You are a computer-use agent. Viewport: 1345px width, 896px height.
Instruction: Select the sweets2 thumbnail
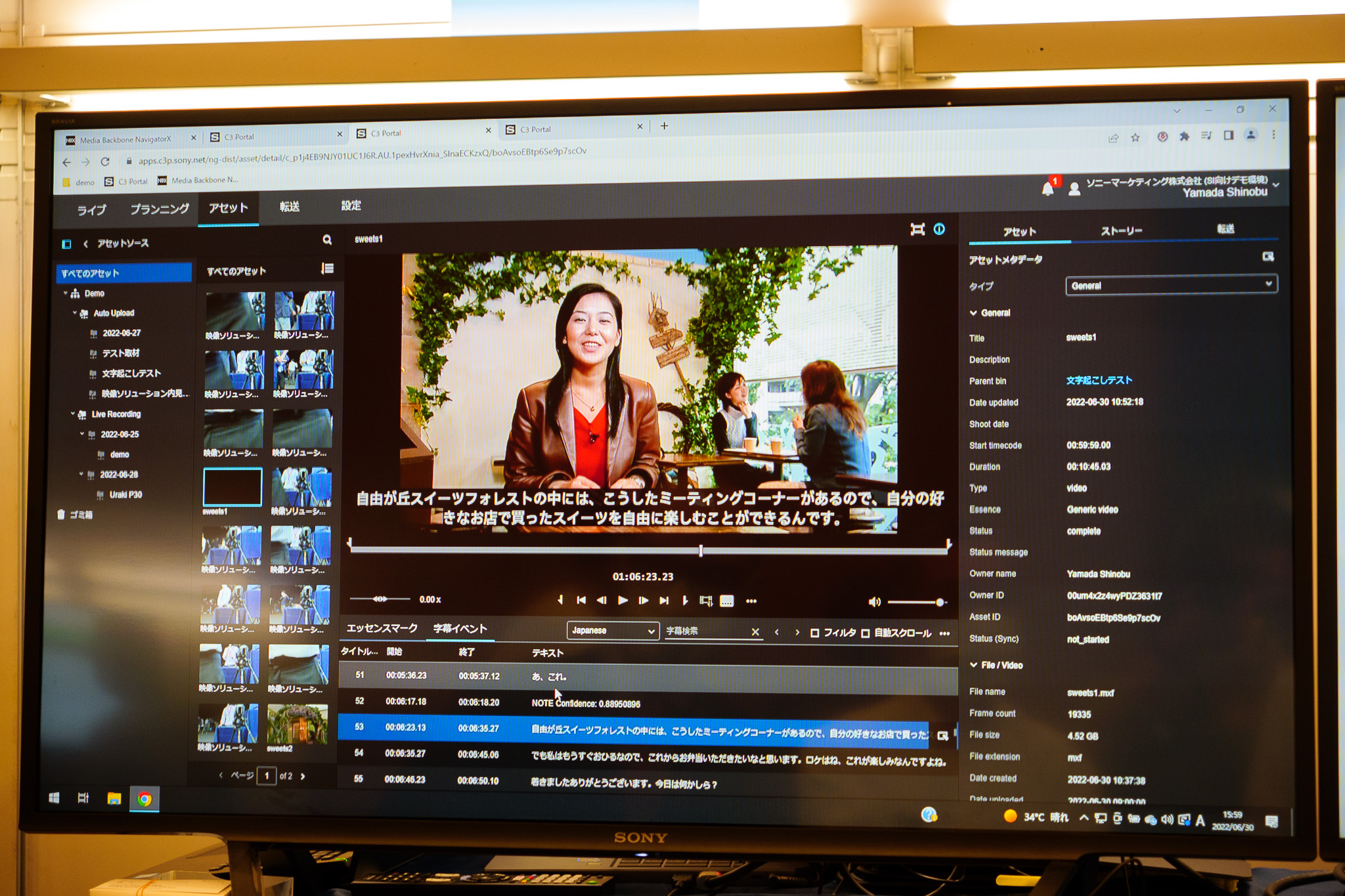click(x=298, y=725)
